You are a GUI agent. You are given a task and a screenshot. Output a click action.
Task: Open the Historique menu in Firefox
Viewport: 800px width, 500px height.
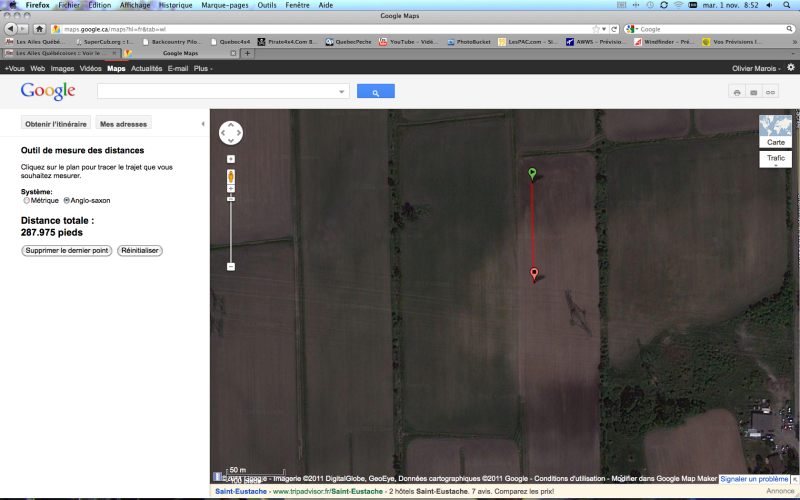(x=175, y=5)
